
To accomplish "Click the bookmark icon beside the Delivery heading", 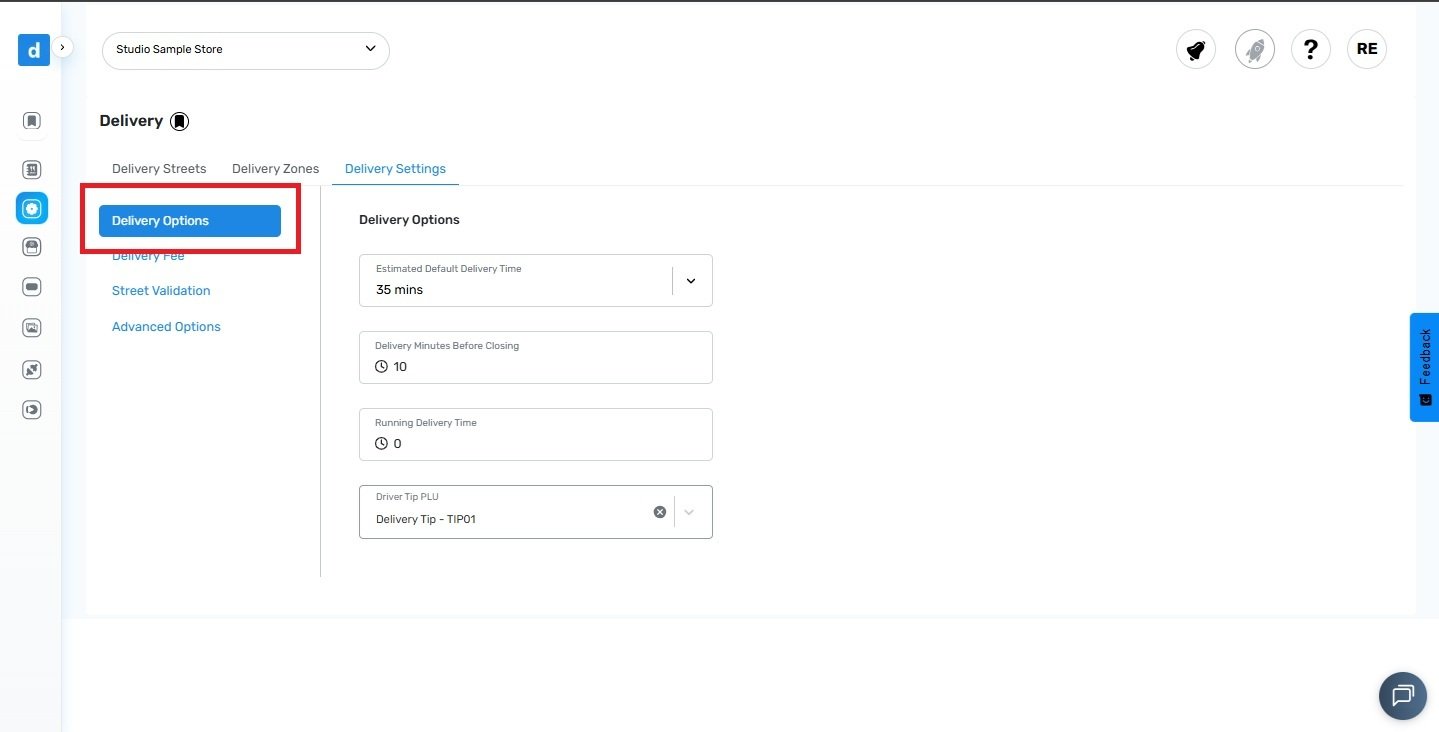I will point(179,122).
